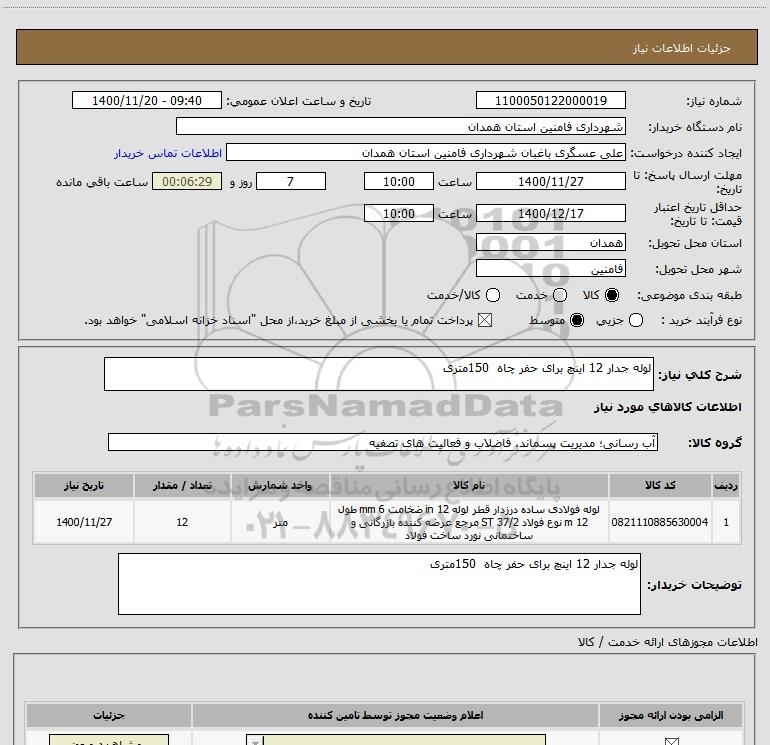This screenshot has width=770, height=745.
Task: Select the جزیی purchase type radio
Action: 636,320
